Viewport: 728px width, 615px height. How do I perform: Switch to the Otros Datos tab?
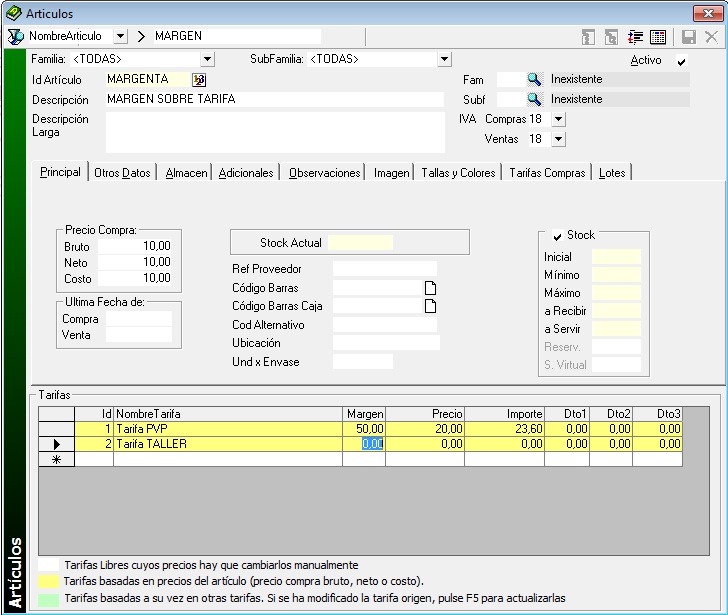click(122, 173)
